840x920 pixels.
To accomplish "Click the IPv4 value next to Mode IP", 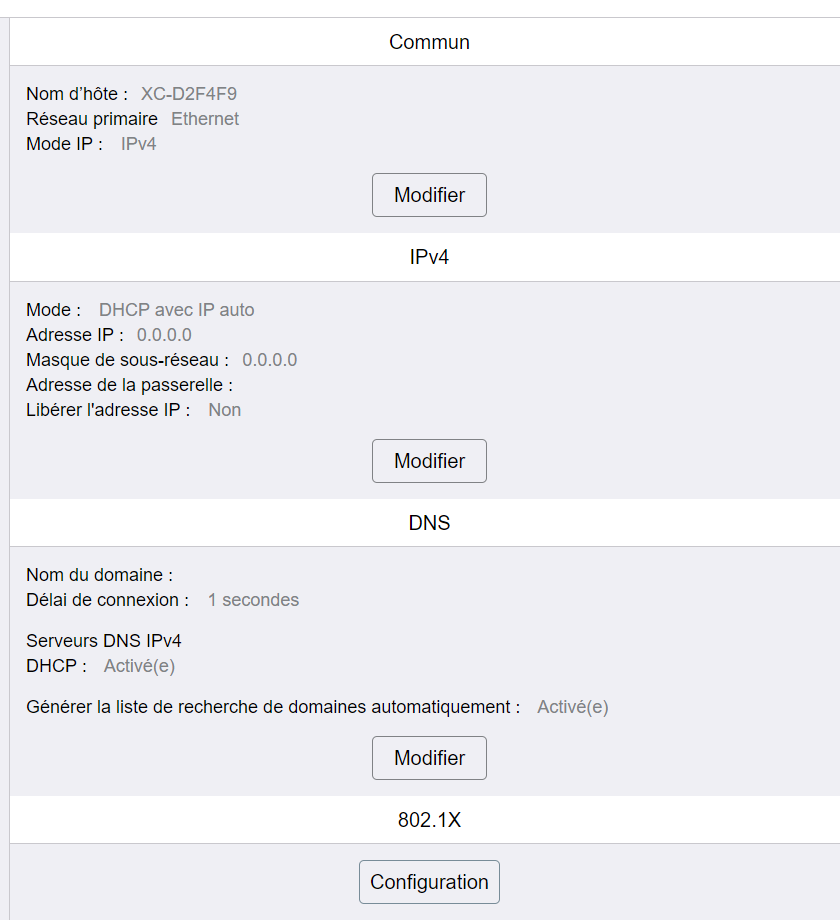I will point(138,144).
